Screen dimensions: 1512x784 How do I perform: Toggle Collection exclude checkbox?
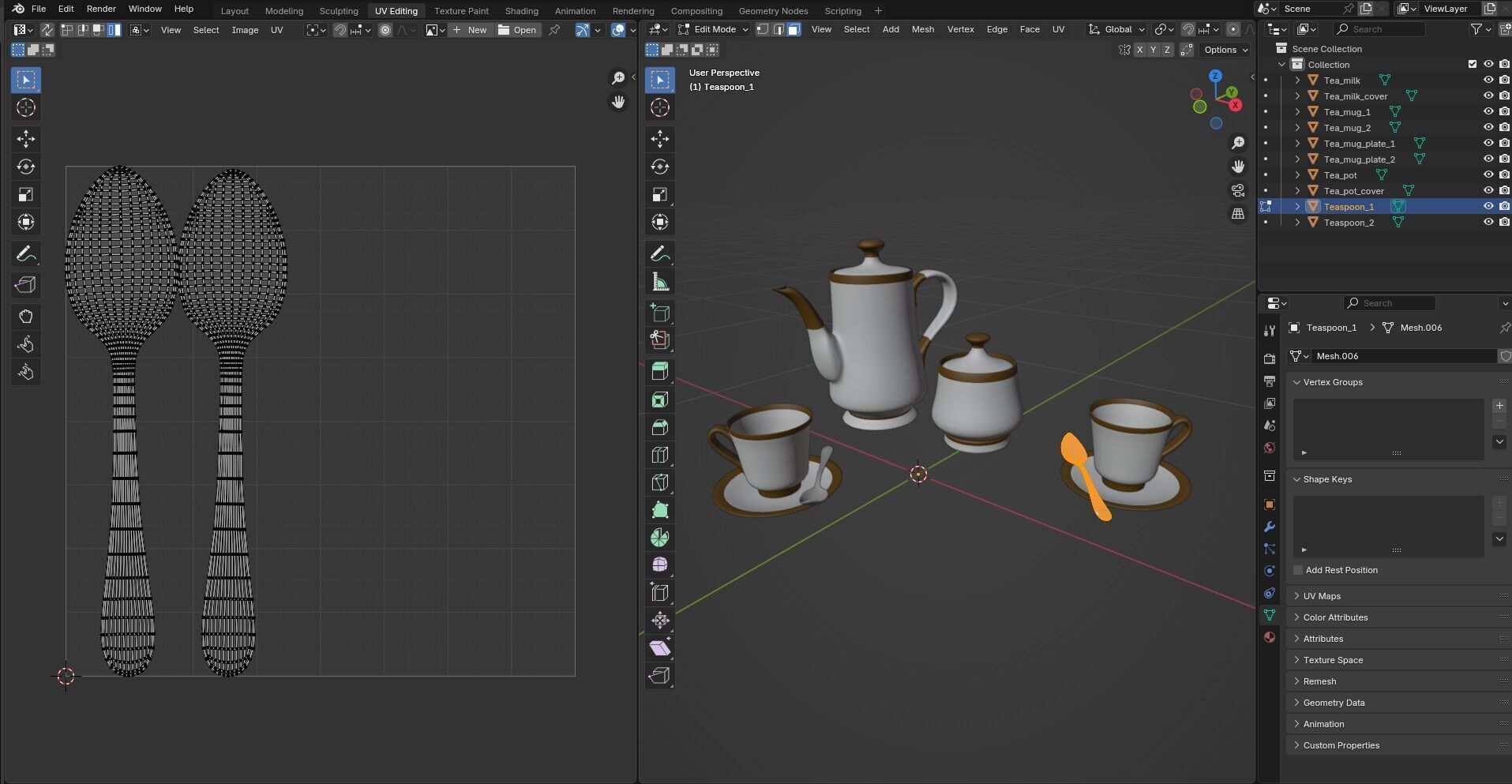pos(1473,64)
